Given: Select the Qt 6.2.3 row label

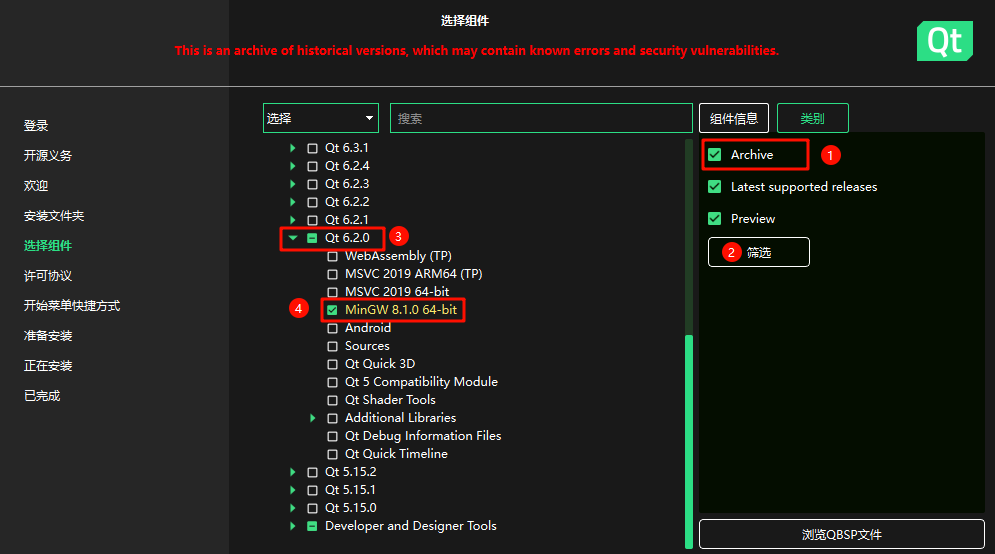Looking at the screenshot, I should 347,184.
